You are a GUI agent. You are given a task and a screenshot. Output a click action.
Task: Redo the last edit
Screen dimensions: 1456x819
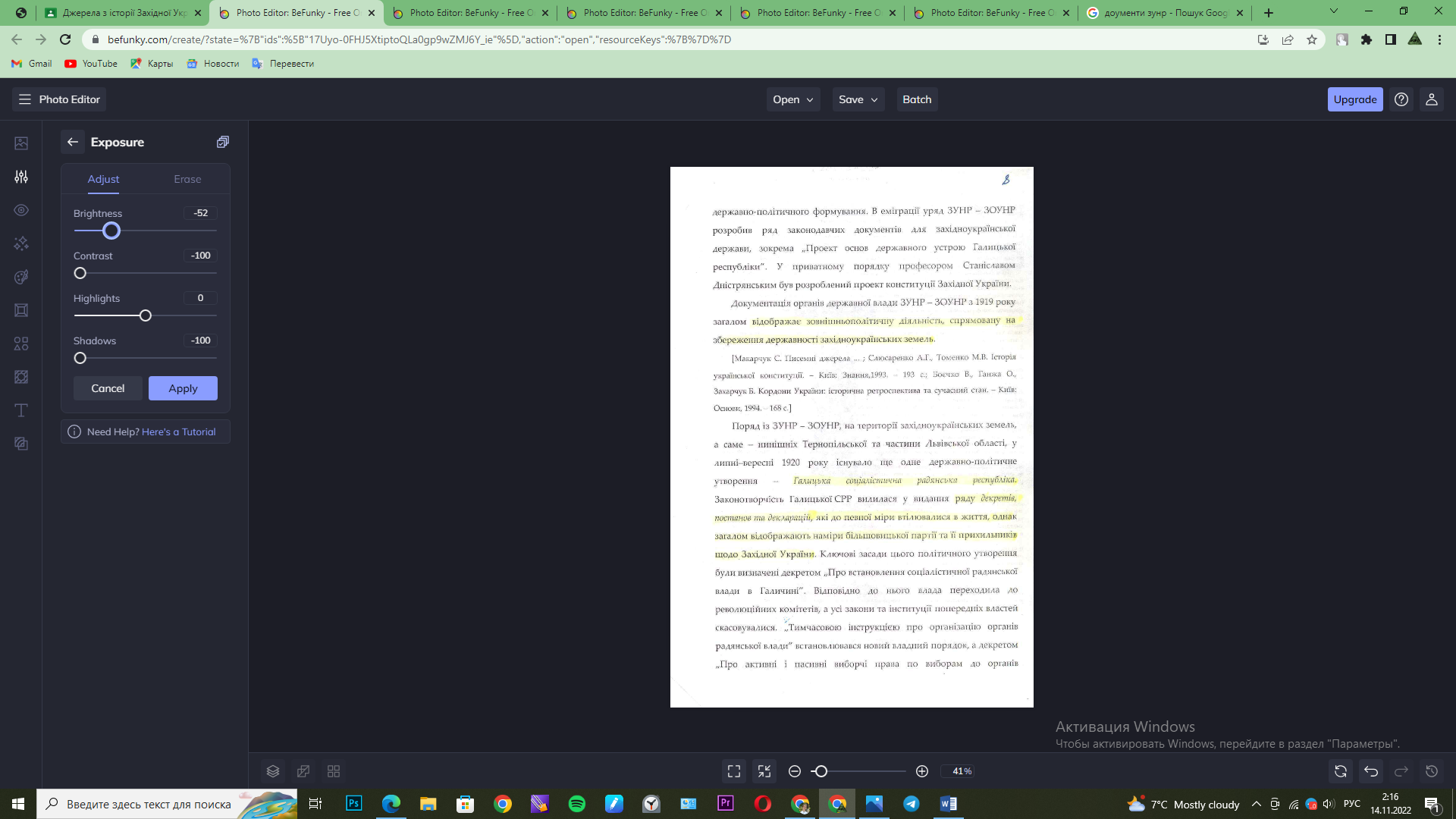1401,771
